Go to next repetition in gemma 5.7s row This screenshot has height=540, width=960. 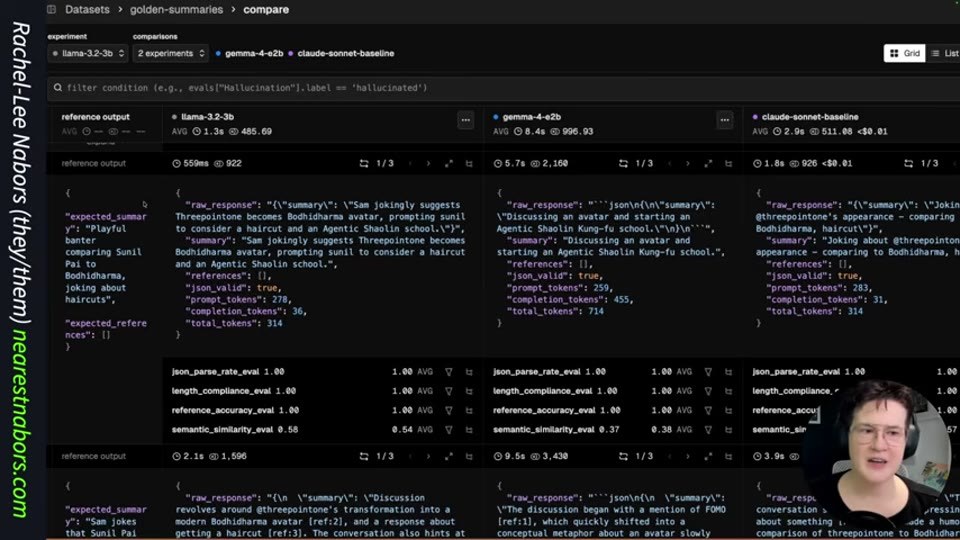point(688,163)
